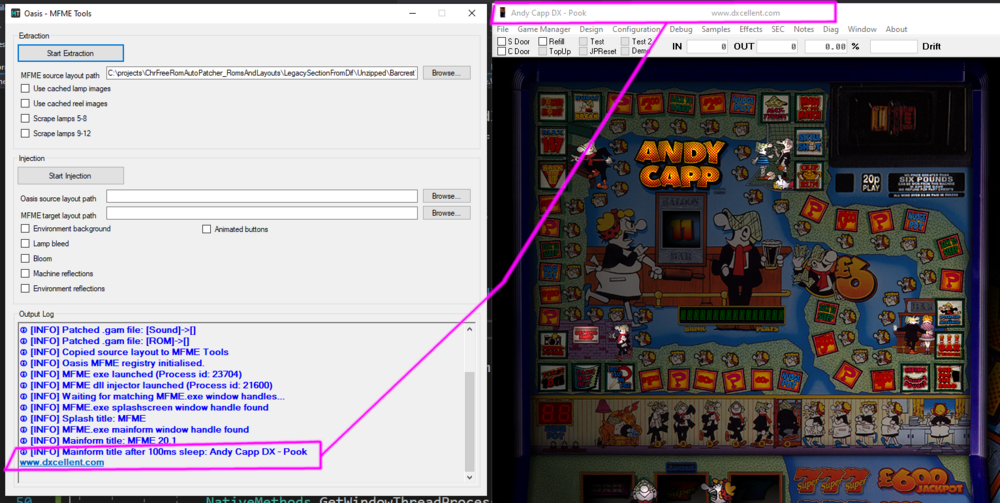Click log line 'MFME exe launched (Process id: 23704)'

(136, 374)
